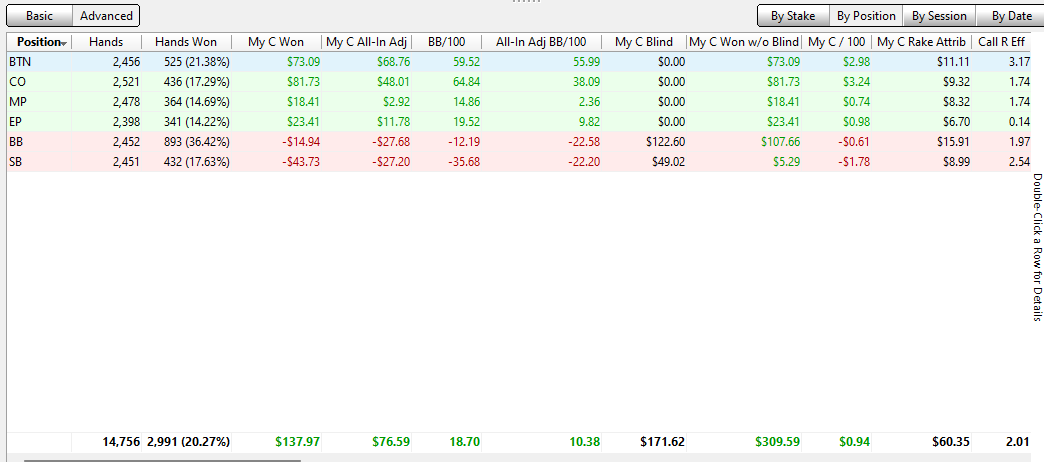The image size is (1044, 462).
Task: Switch to the Advanced view tab
Action: (x=106, y=16)
